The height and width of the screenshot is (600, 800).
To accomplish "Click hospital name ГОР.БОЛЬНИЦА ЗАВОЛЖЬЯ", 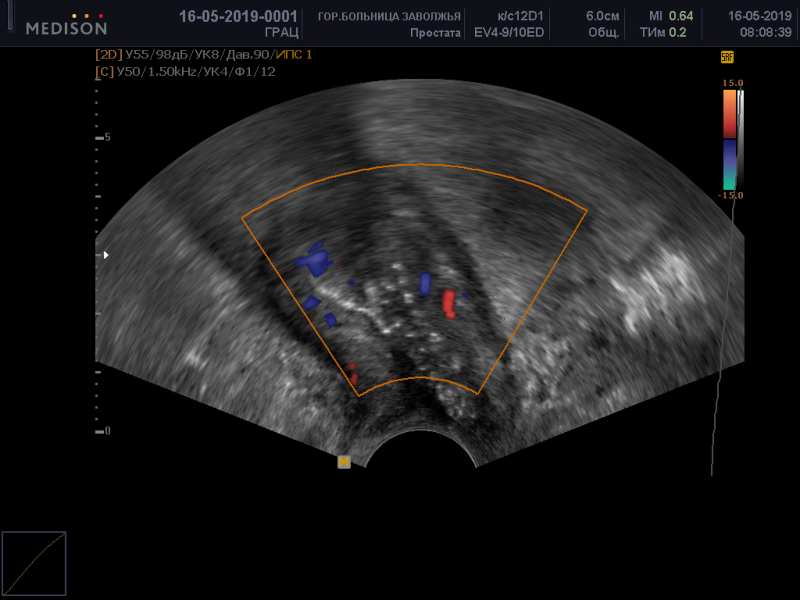I will tap(389, 17).
